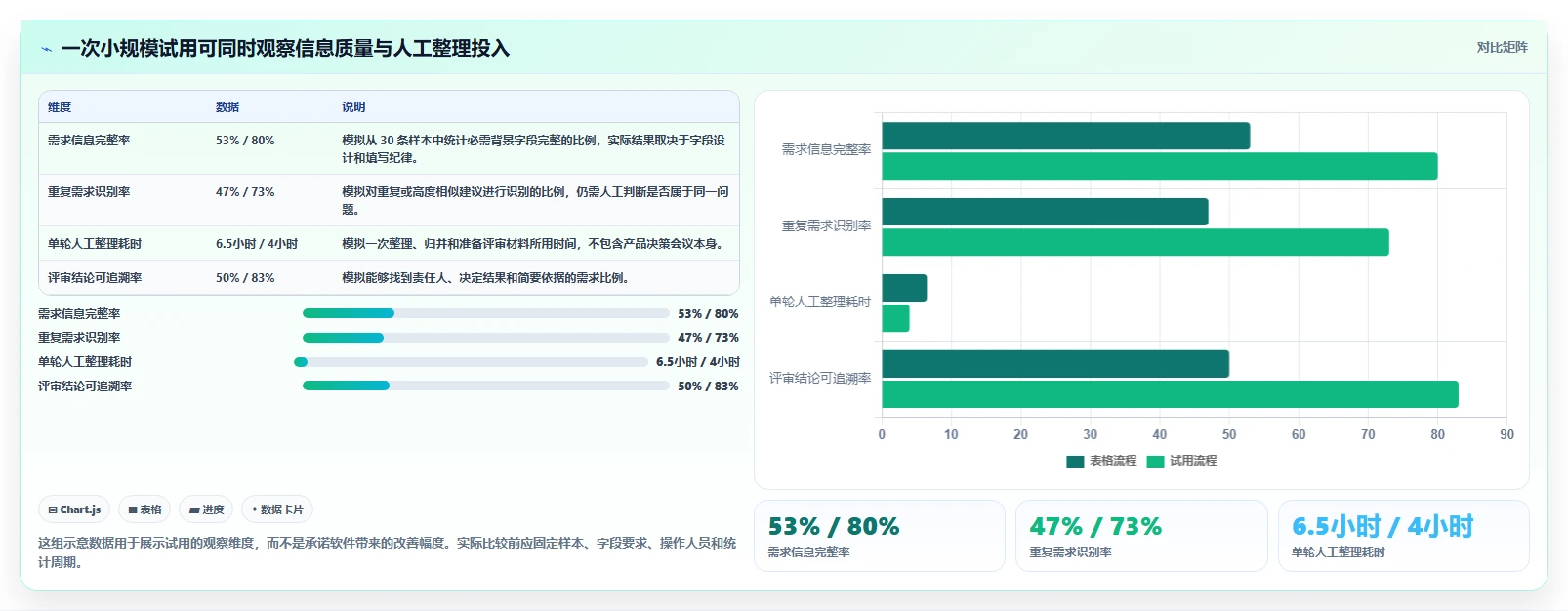Click the 6.5小时 / 4小时 stat card

(1404, 536)
